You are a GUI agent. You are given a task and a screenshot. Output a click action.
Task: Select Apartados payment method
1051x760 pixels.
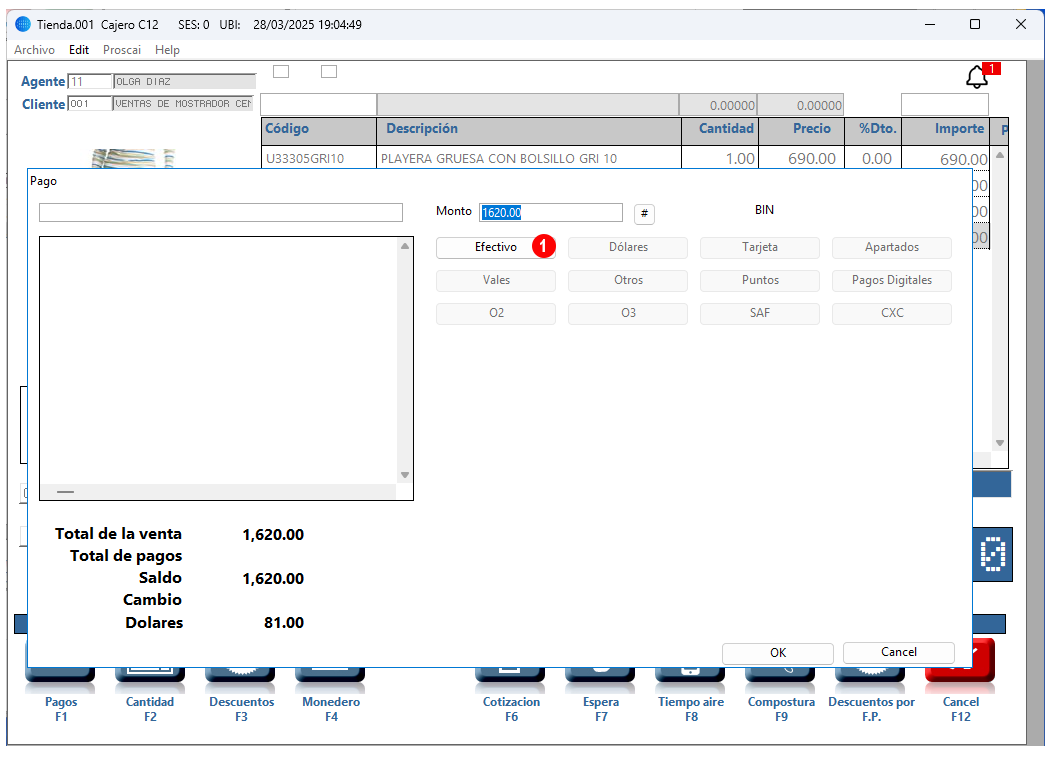pyautogui.click(x=891, y=247)
